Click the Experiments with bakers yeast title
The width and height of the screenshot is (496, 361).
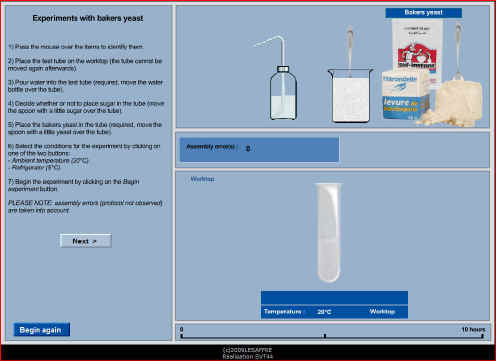pyautogui.click(x=88, y=18)
